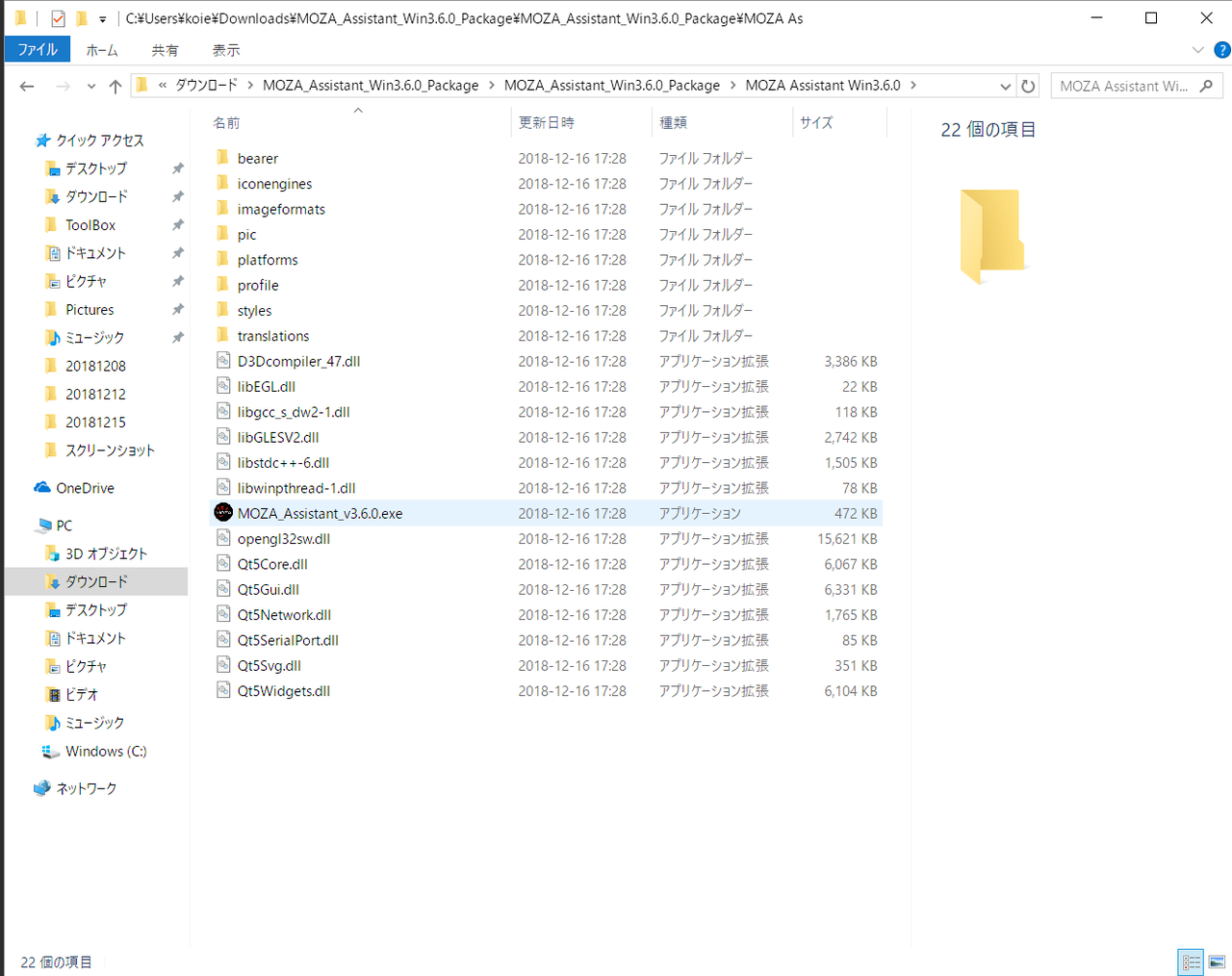Click the network icon in sidebar
Viewport: 1232px width, 976px height.
[x=42, y=788]
